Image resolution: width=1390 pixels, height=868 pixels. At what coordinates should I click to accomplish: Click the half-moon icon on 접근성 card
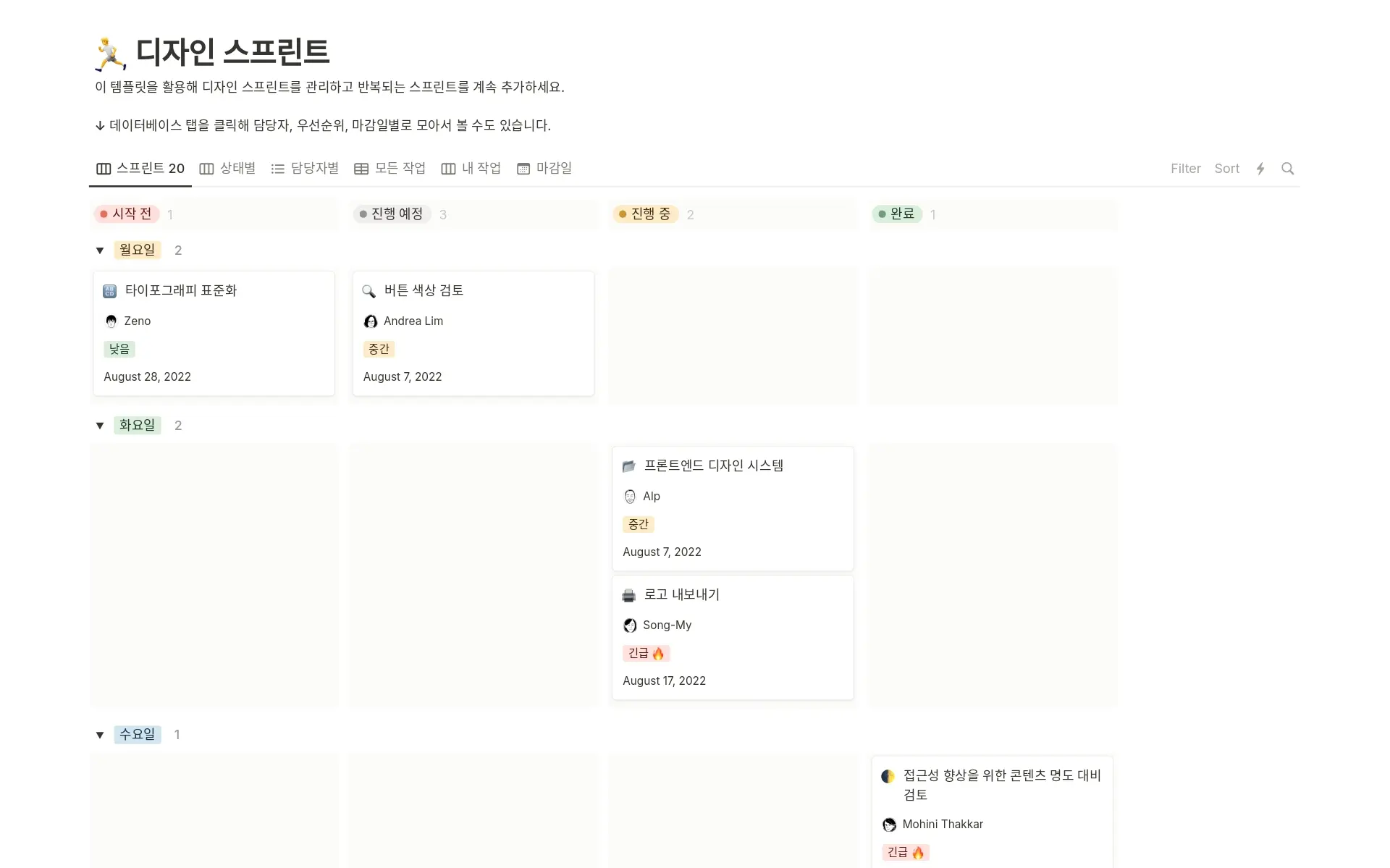click(888, 775)
